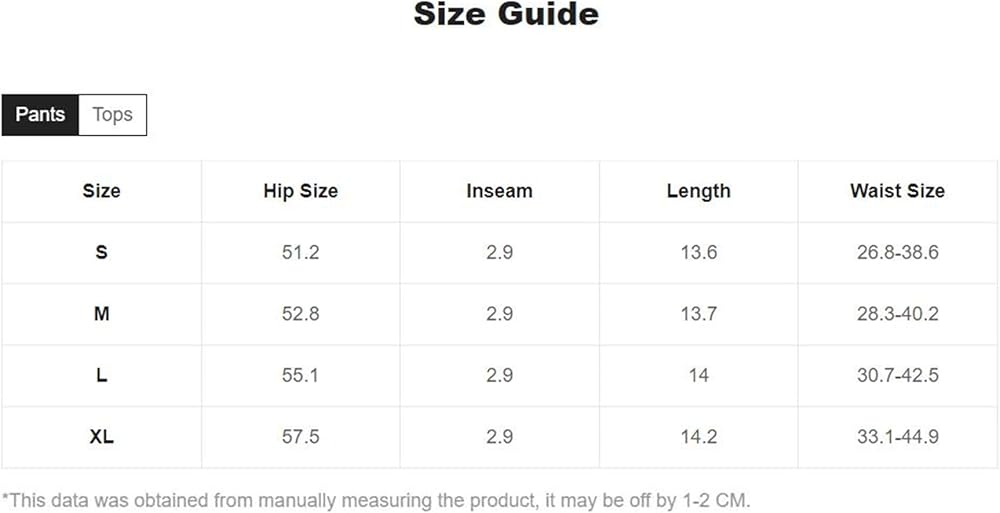Image resolution: width=1000 pixels, height=513 pixels.
Task: Click the Inseam column header
Action: point(499,191)
